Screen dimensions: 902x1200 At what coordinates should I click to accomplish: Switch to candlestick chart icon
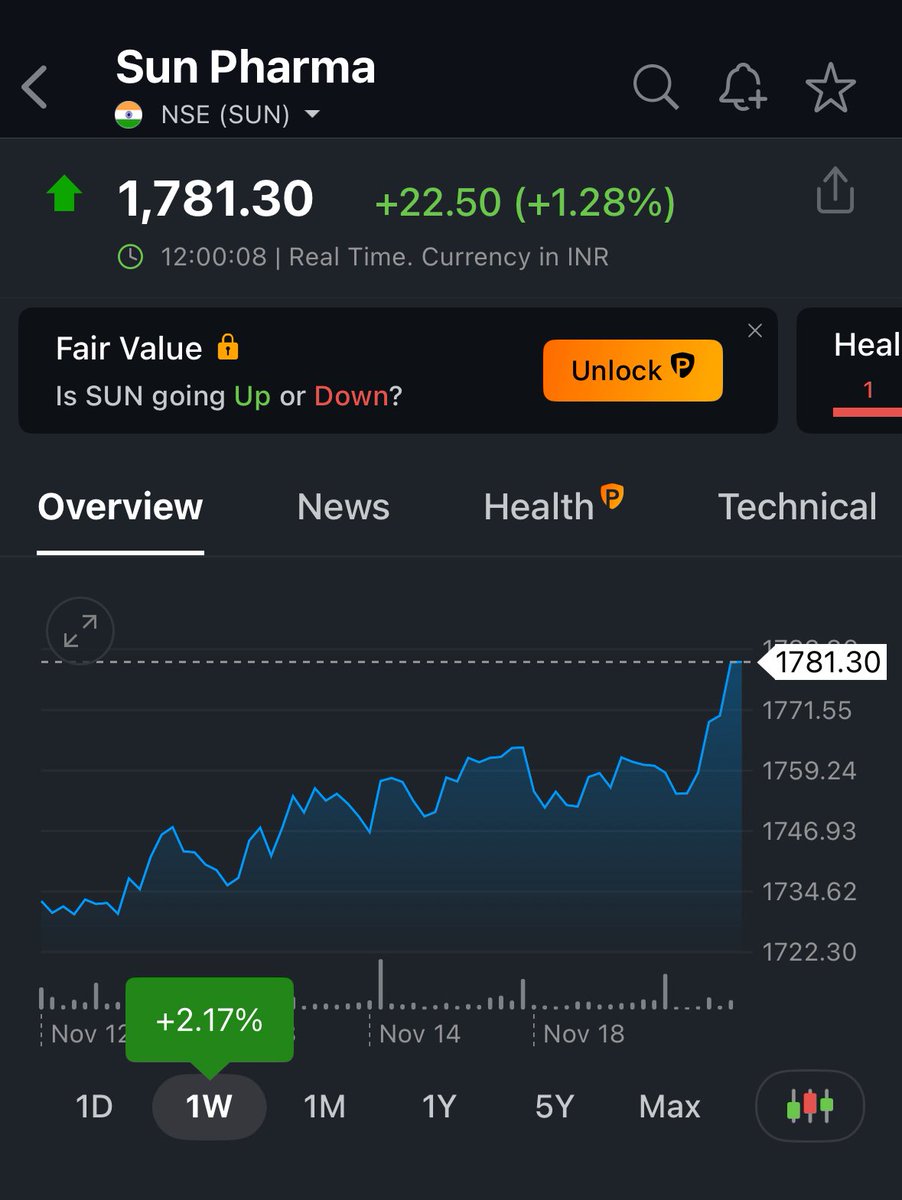click(x=810, y=1106)
